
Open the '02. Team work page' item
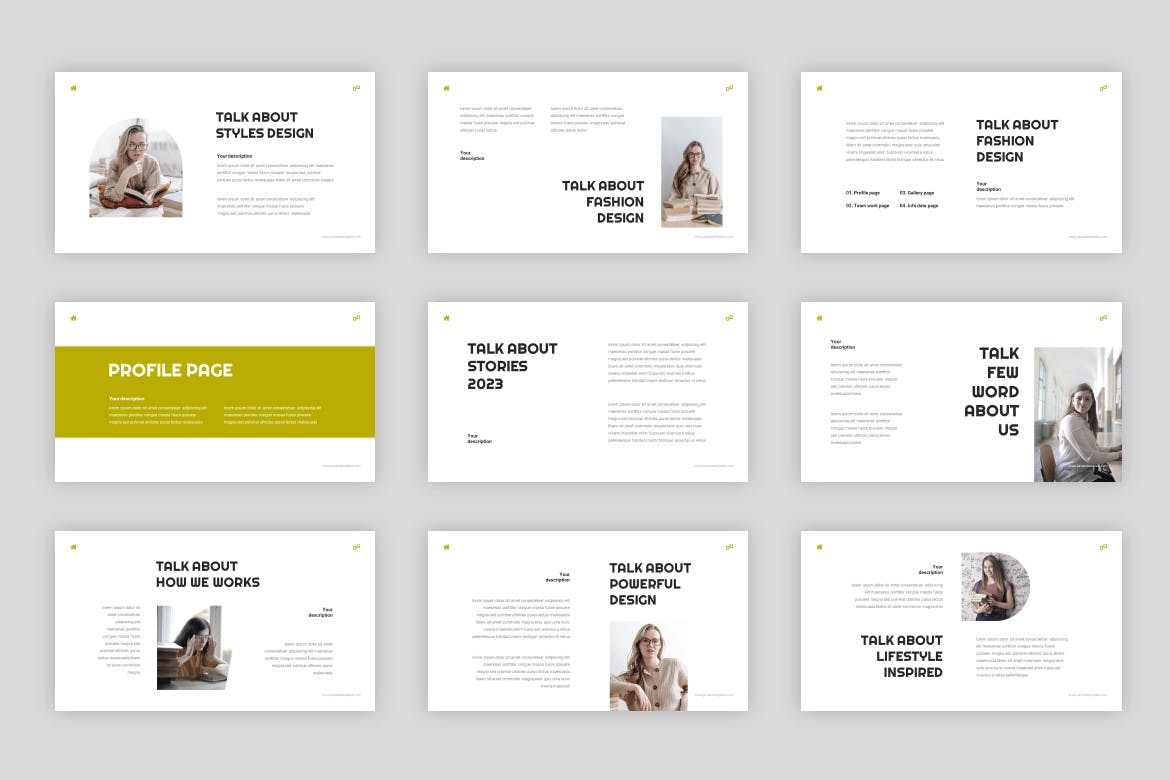(x=867, y=205)
